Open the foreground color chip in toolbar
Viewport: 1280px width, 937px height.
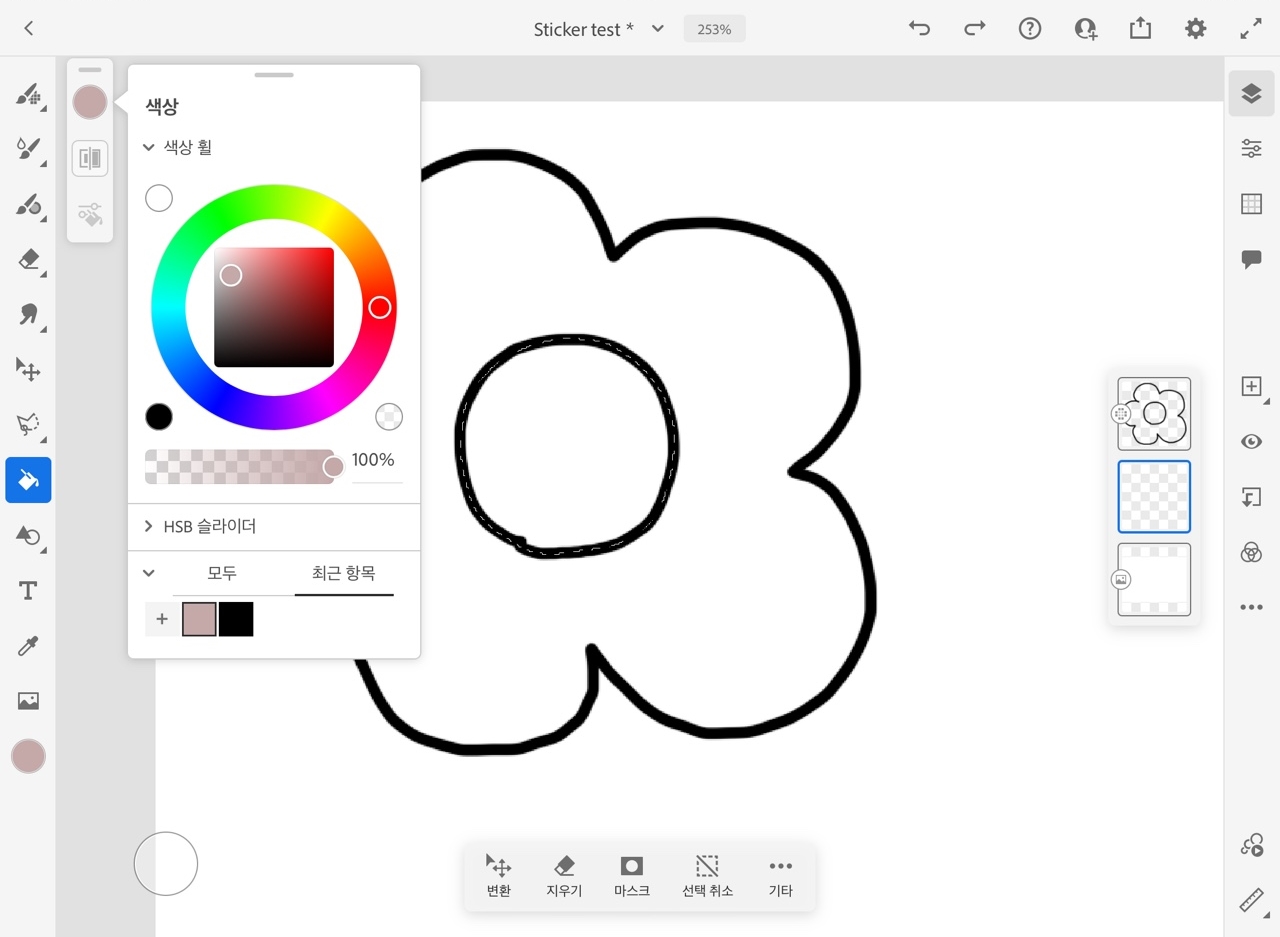click(28, 757)
